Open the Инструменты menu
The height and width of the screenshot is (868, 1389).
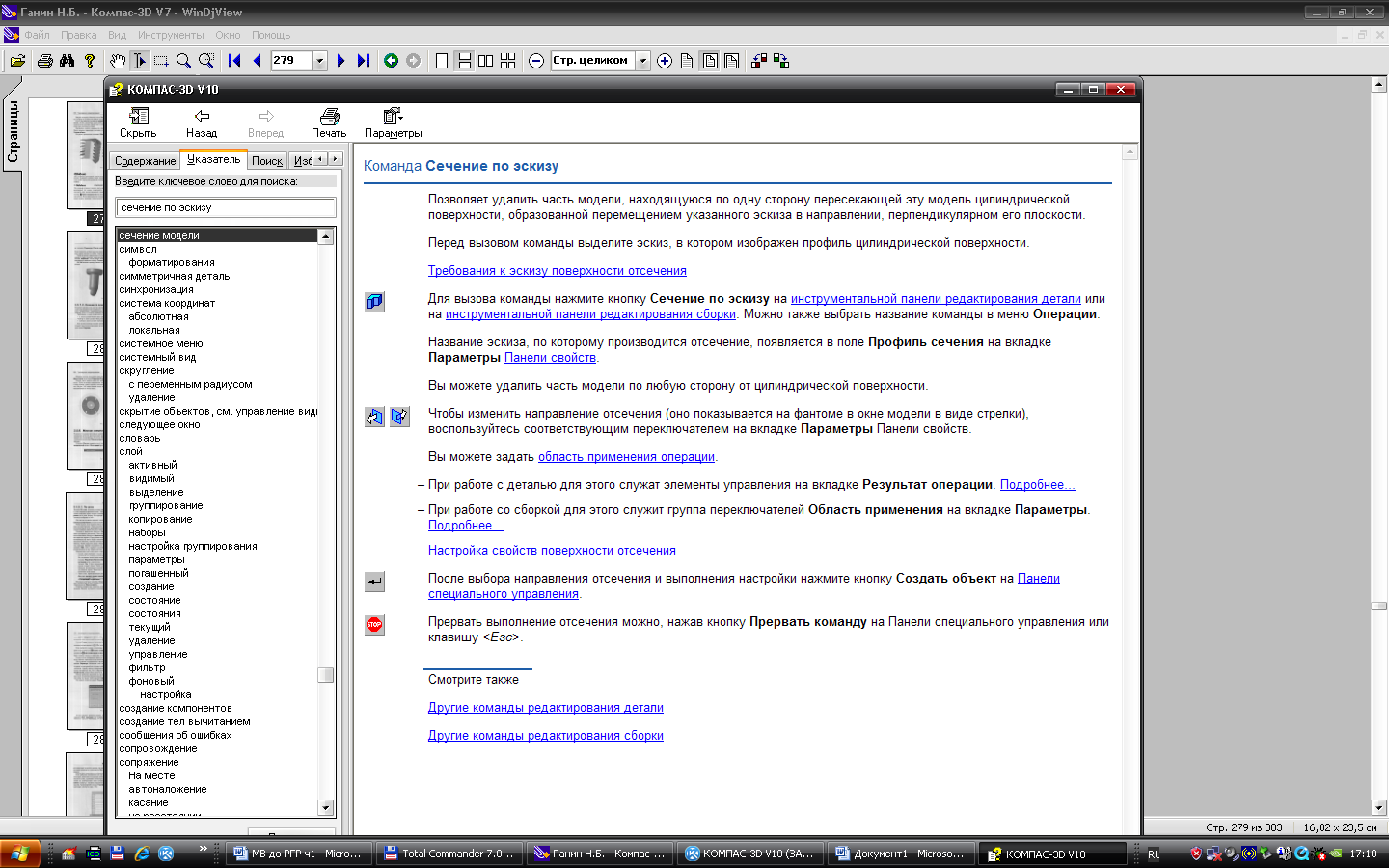tap(171, 35)
